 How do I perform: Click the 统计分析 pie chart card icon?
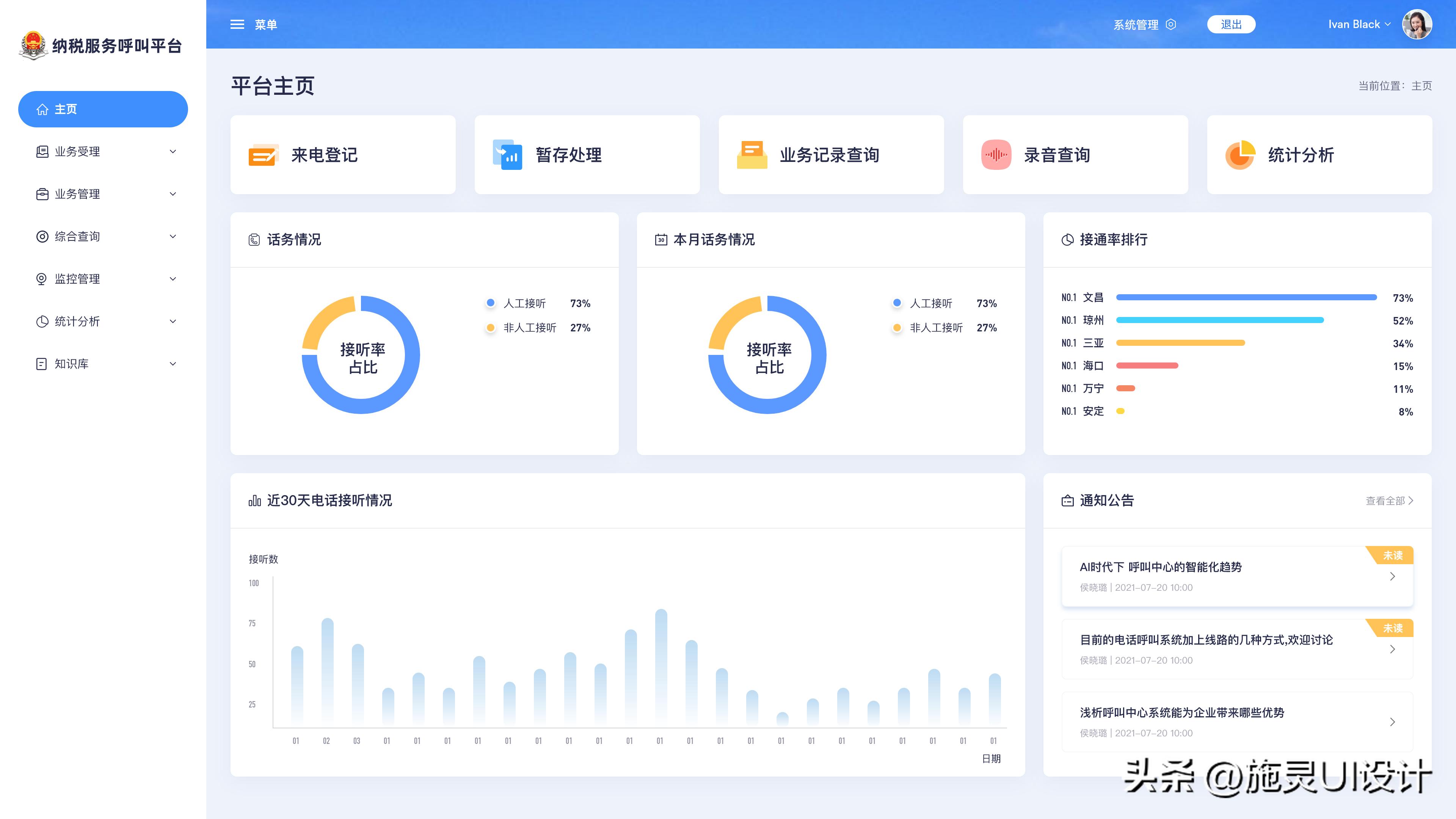(x=1240, y=155)
